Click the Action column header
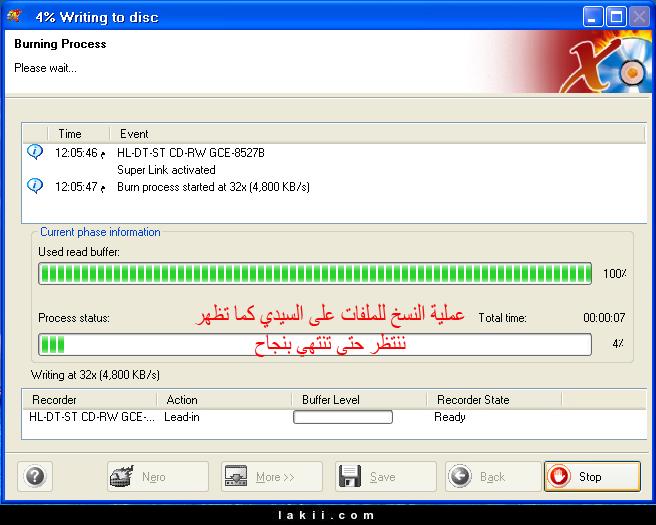 224,400
